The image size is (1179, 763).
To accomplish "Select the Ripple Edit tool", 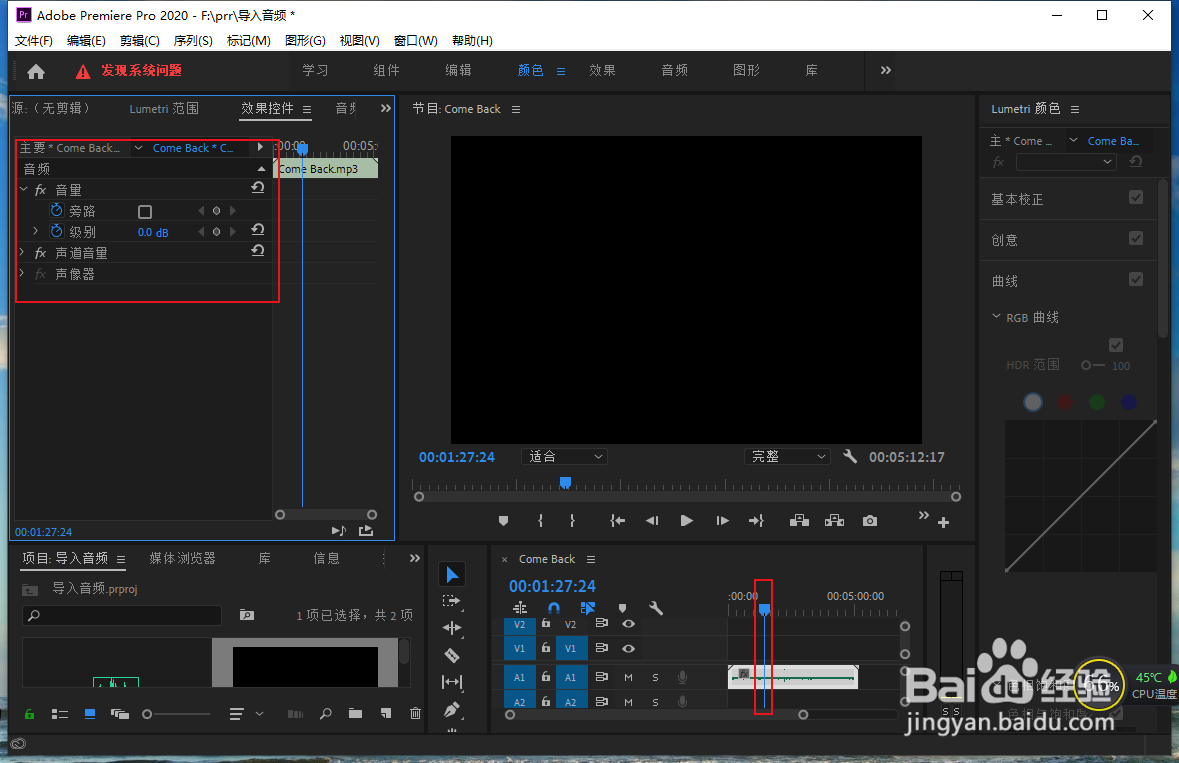I will [452, 628].
